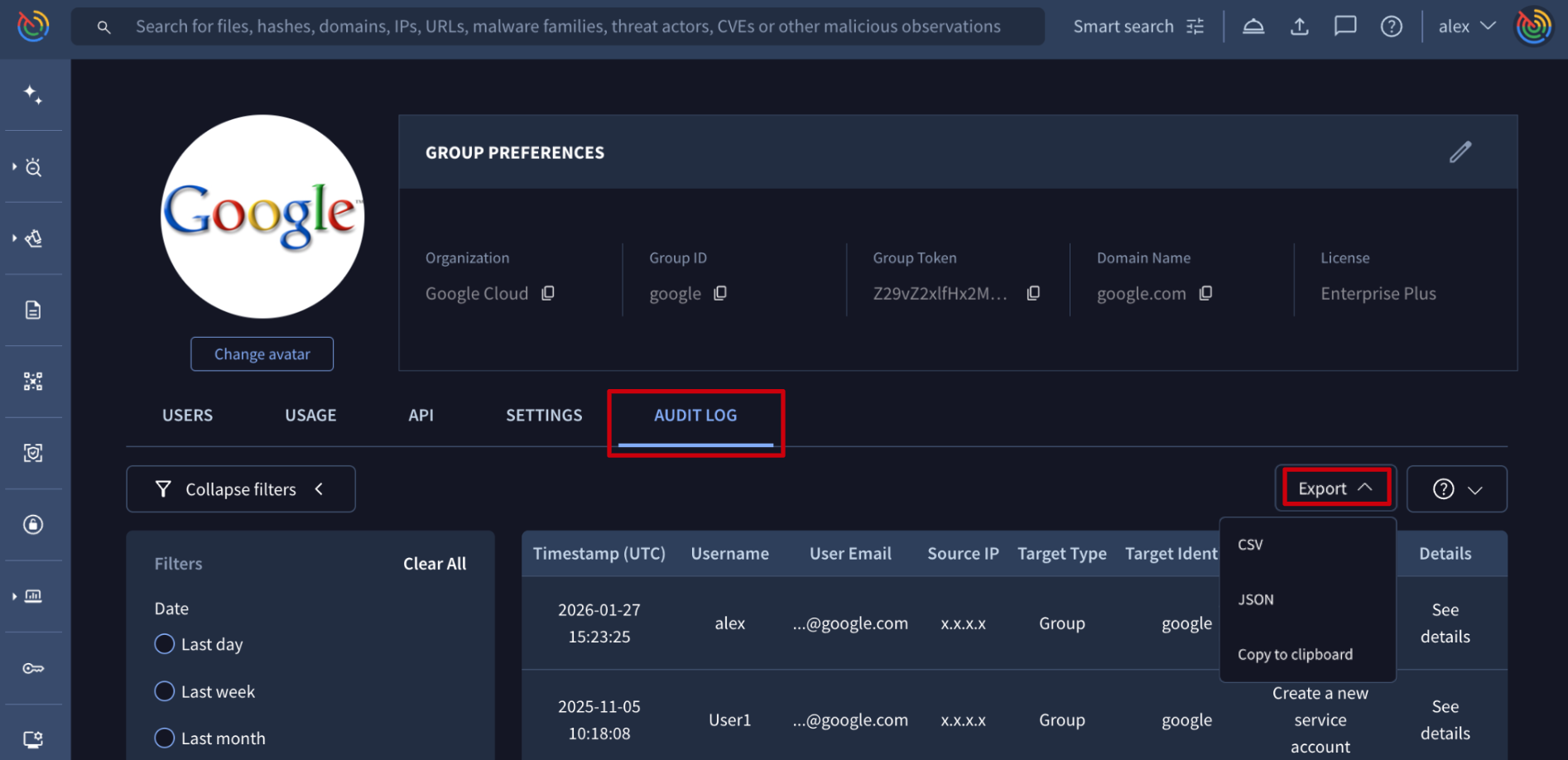Screen dimensions: 1568x760
Task: Open the chat messages icon
Action: click(x=1345, y=26)
